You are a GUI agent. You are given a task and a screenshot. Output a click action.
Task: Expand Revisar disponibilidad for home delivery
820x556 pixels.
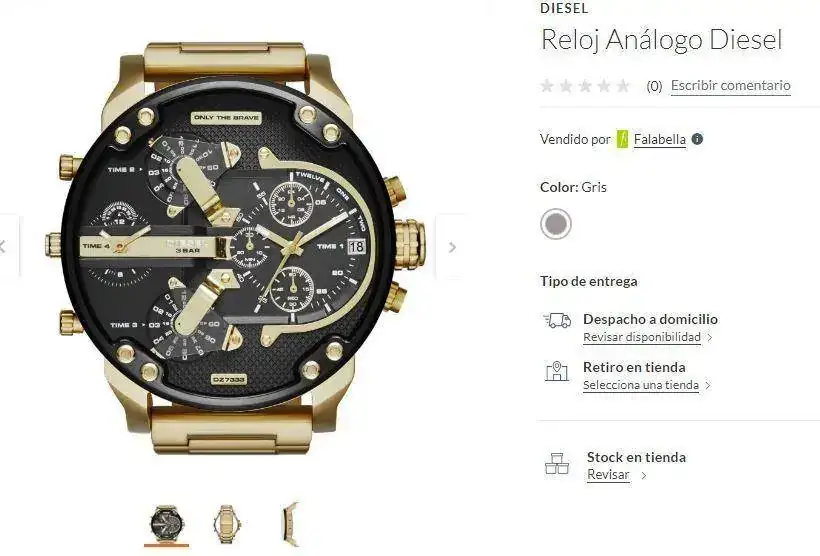tap(647, 337)
